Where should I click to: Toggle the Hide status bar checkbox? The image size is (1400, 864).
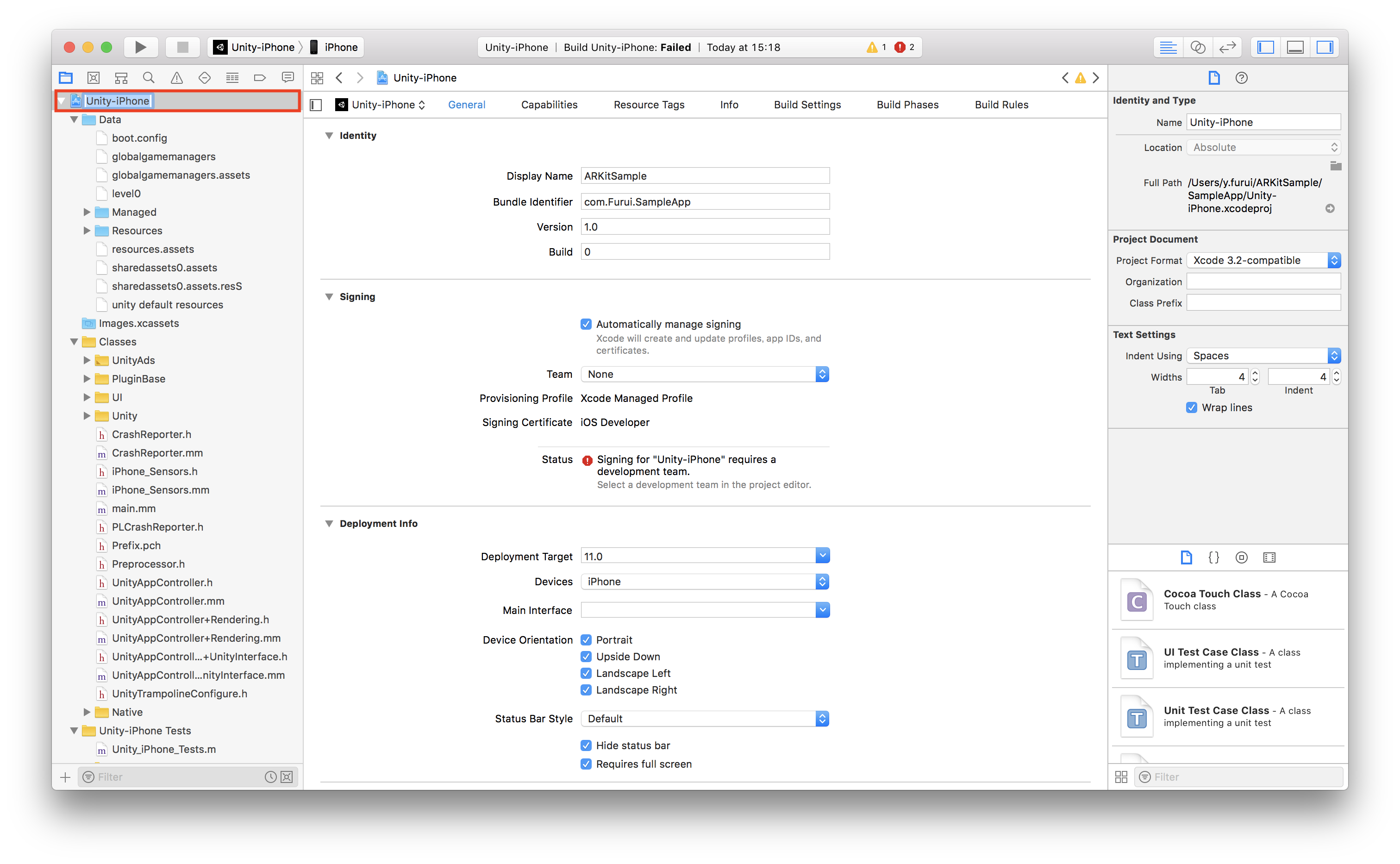point(586,745)
